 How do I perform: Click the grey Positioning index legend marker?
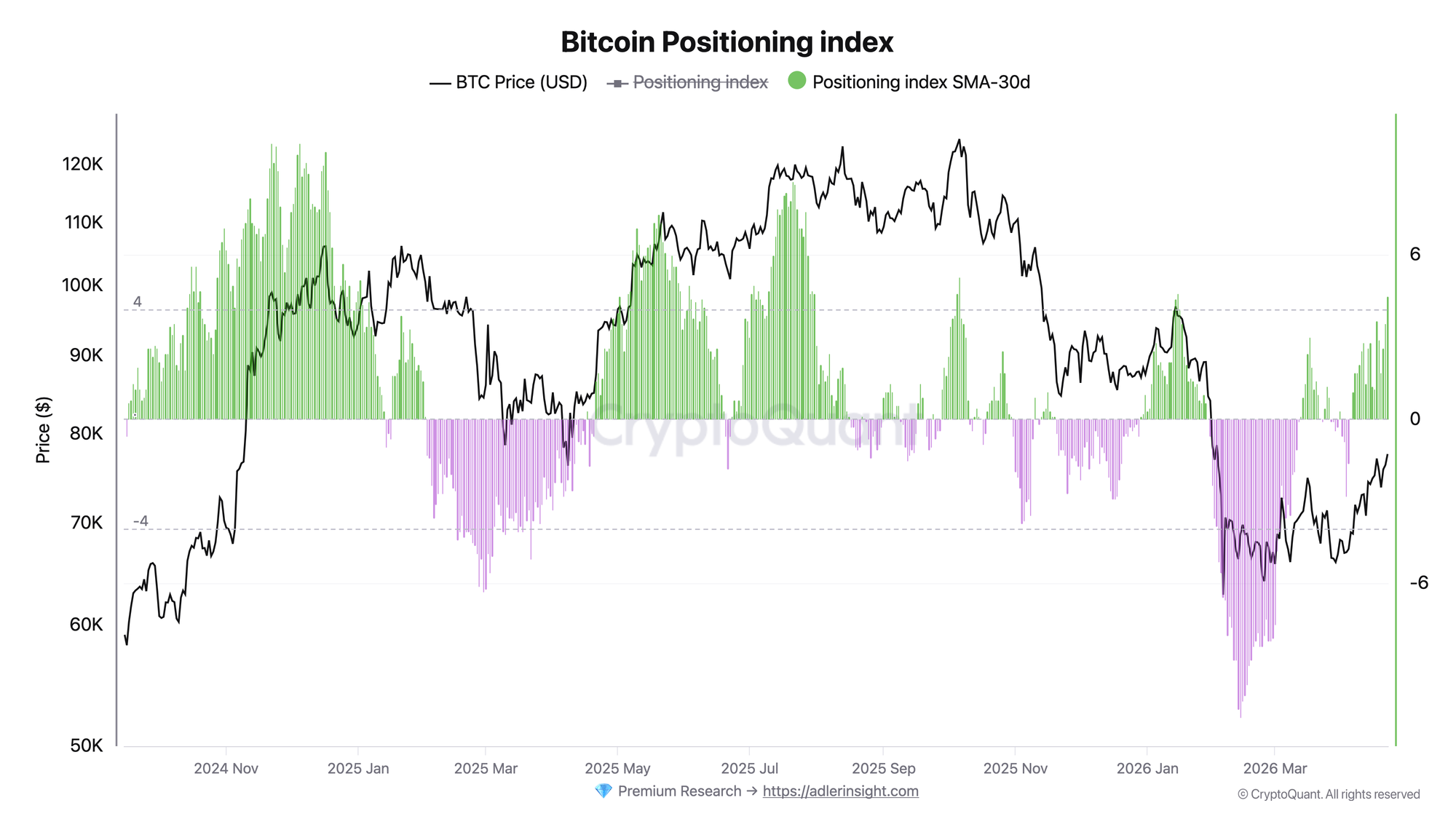[617, 83]
